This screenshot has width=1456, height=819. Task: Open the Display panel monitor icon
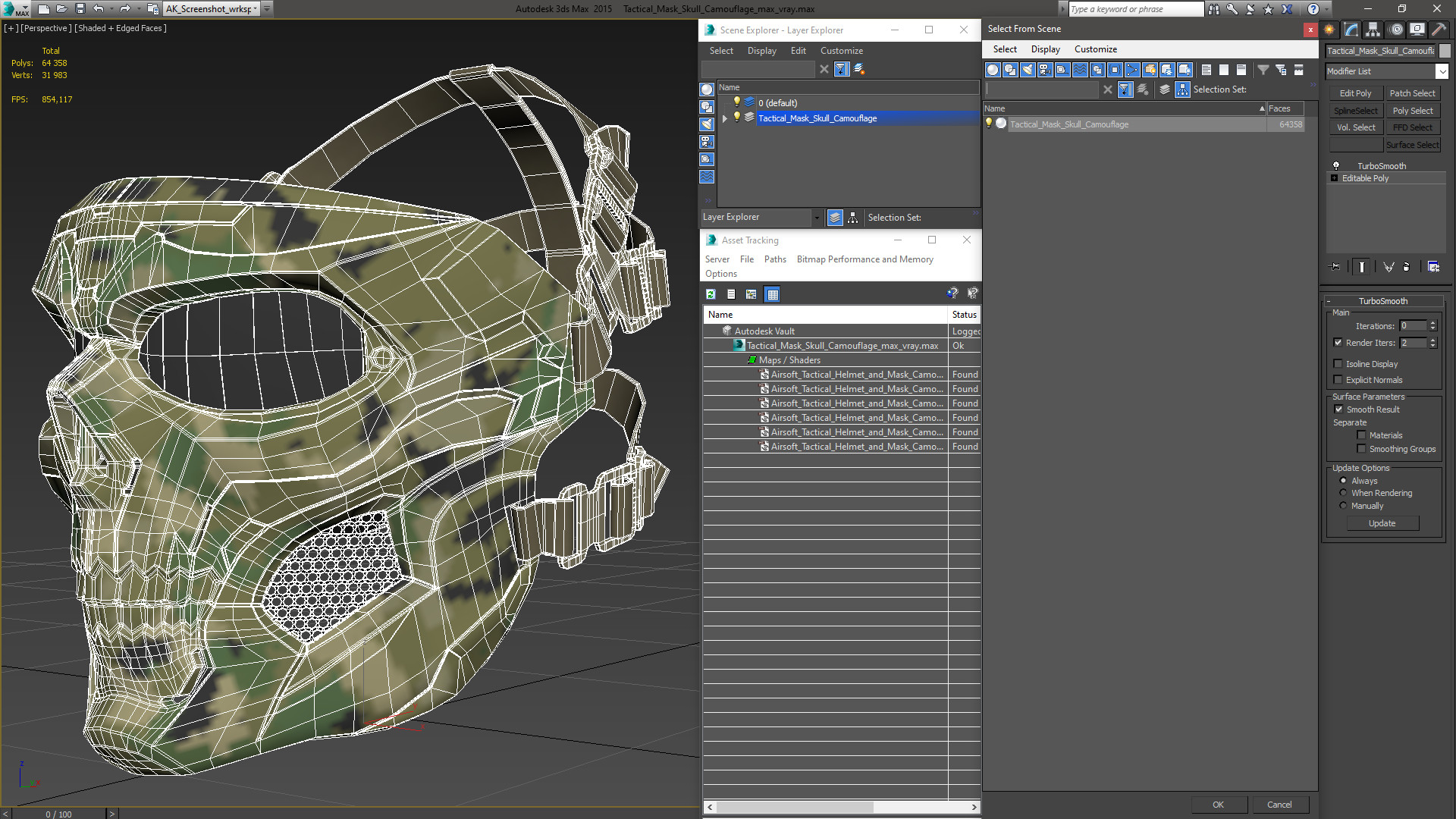[1417, 30]
